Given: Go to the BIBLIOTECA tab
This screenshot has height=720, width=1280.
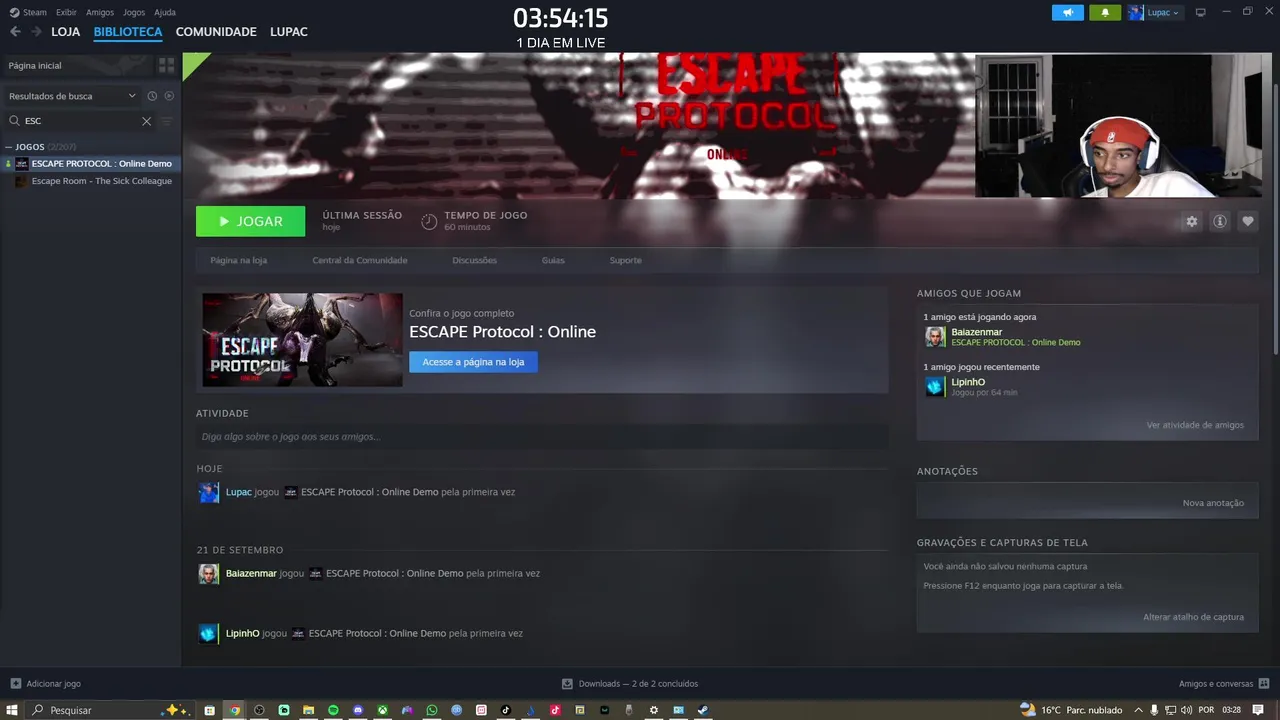Looking at the screenshot, I should pyautogui.click(x=128, y=32).
